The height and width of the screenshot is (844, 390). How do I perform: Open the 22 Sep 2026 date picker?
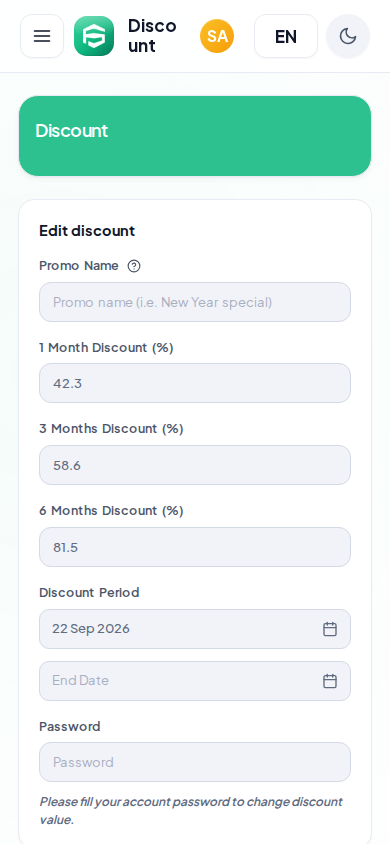(195, 629)
